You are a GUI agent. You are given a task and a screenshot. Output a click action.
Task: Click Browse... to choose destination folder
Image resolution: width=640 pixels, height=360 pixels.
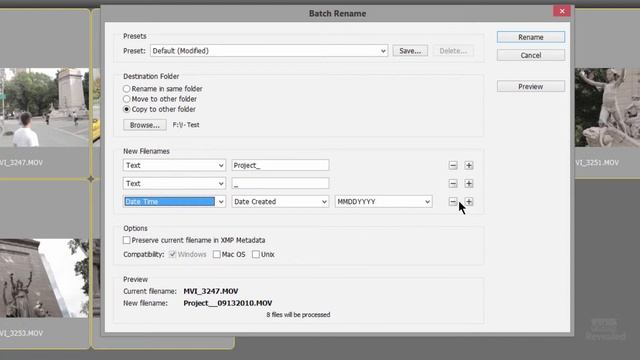[144, 125]
